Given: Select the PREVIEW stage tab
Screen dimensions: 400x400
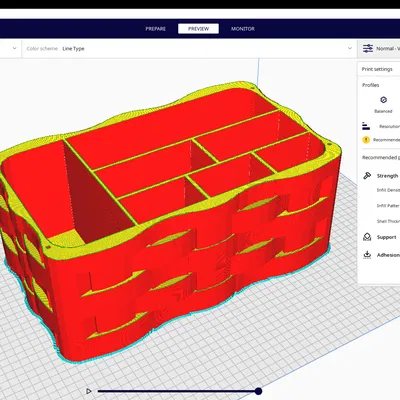Looking at the screenshot, I should point(198,29).
